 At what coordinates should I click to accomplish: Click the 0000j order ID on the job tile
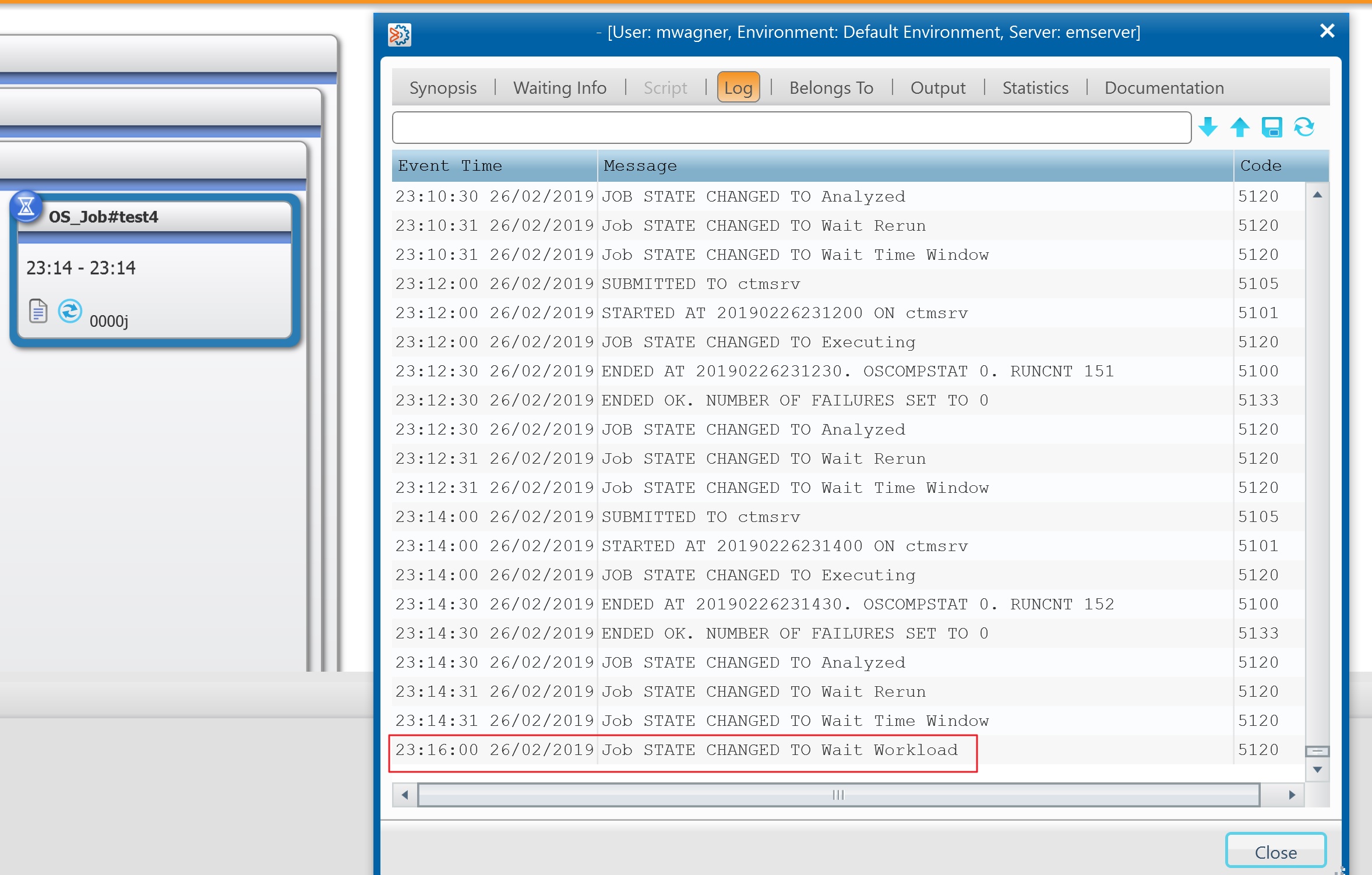click(109, 321)
